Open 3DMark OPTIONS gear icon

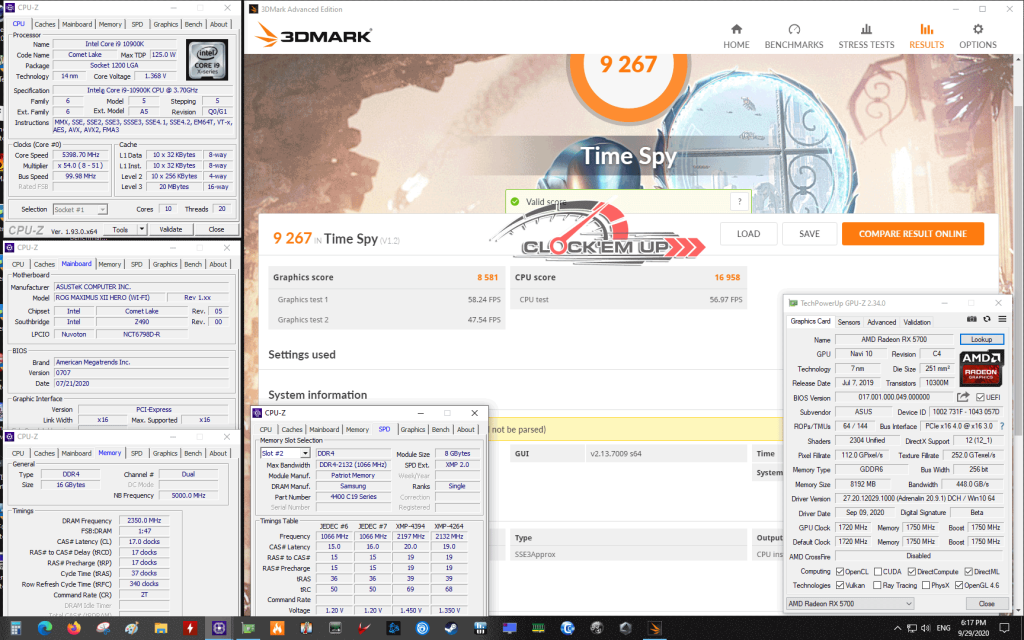coord(978,31)
